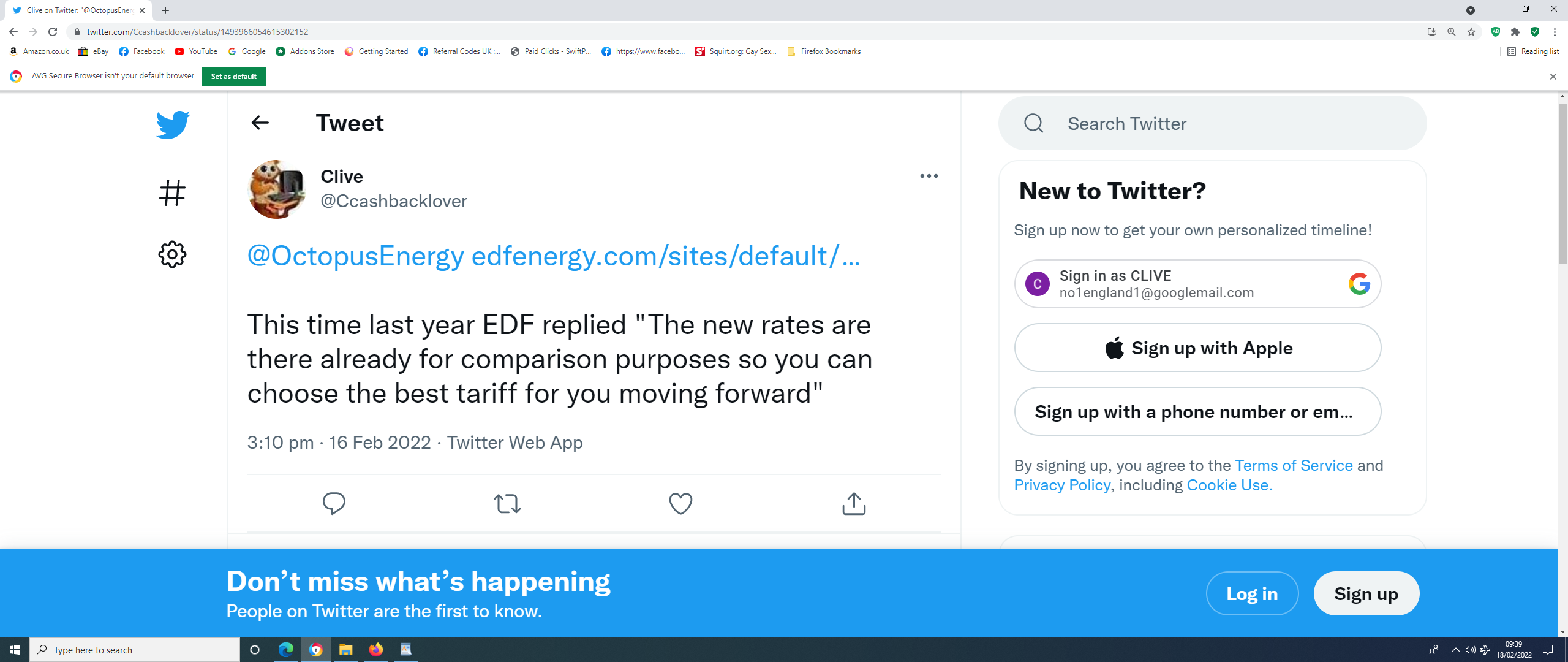
Task: Open the @OctopusEnergy mention link
Action: pyautogui.click(x=356, y=256)
